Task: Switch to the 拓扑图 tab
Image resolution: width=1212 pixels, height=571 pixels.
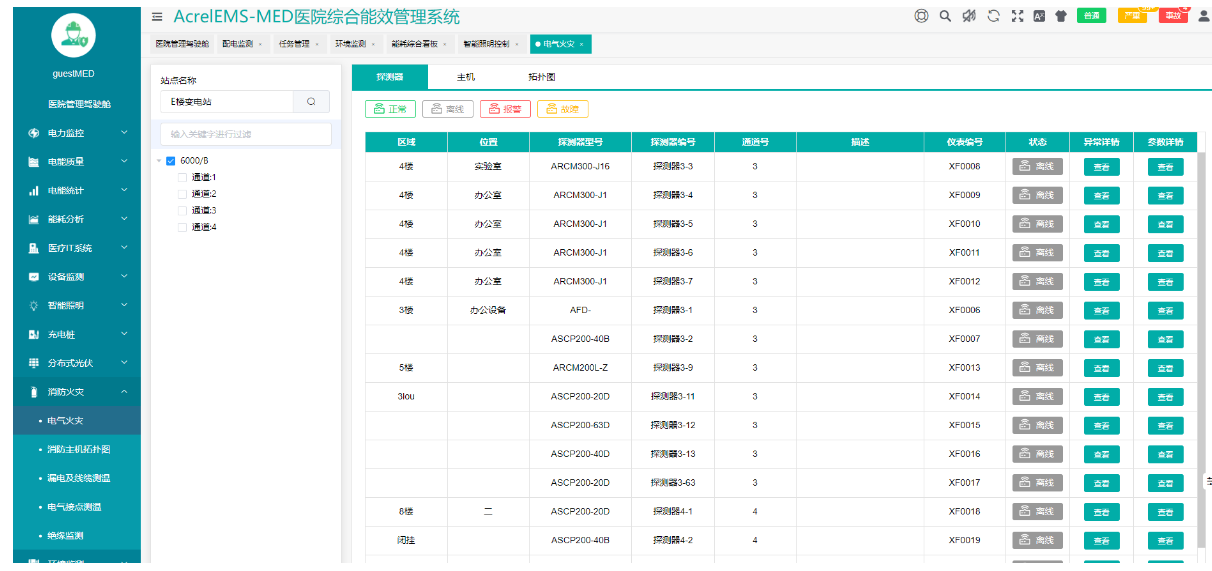Action: 541,77
